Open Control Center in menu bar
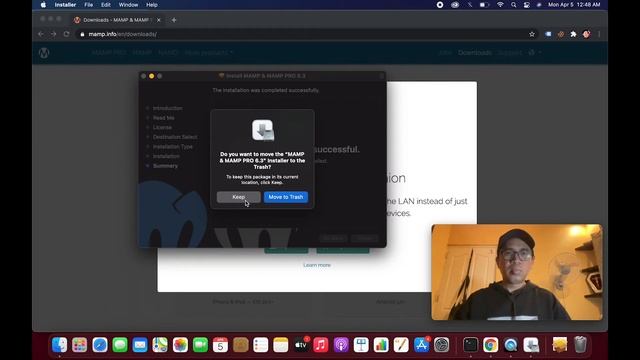Screen dimensions: 640x360 [x=527, y=5]
